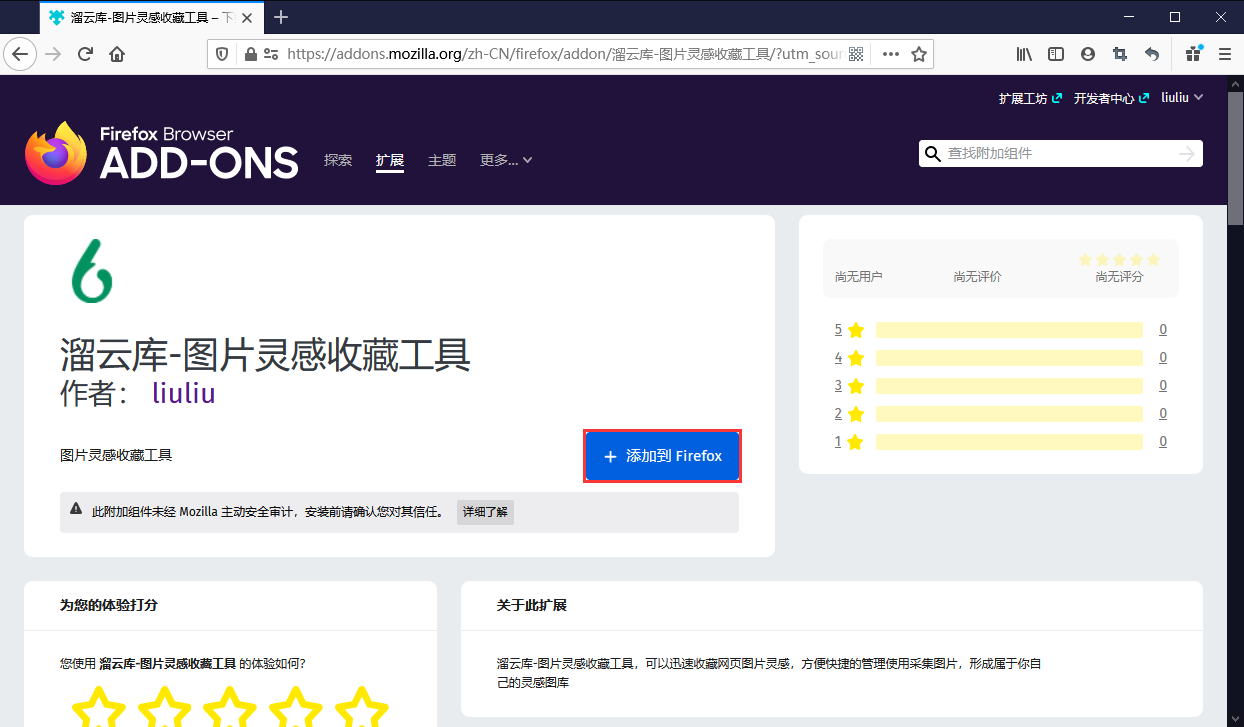Open a new browser tab
The height and width of the screenshot is (727, 1244).
tap(281, 17)
